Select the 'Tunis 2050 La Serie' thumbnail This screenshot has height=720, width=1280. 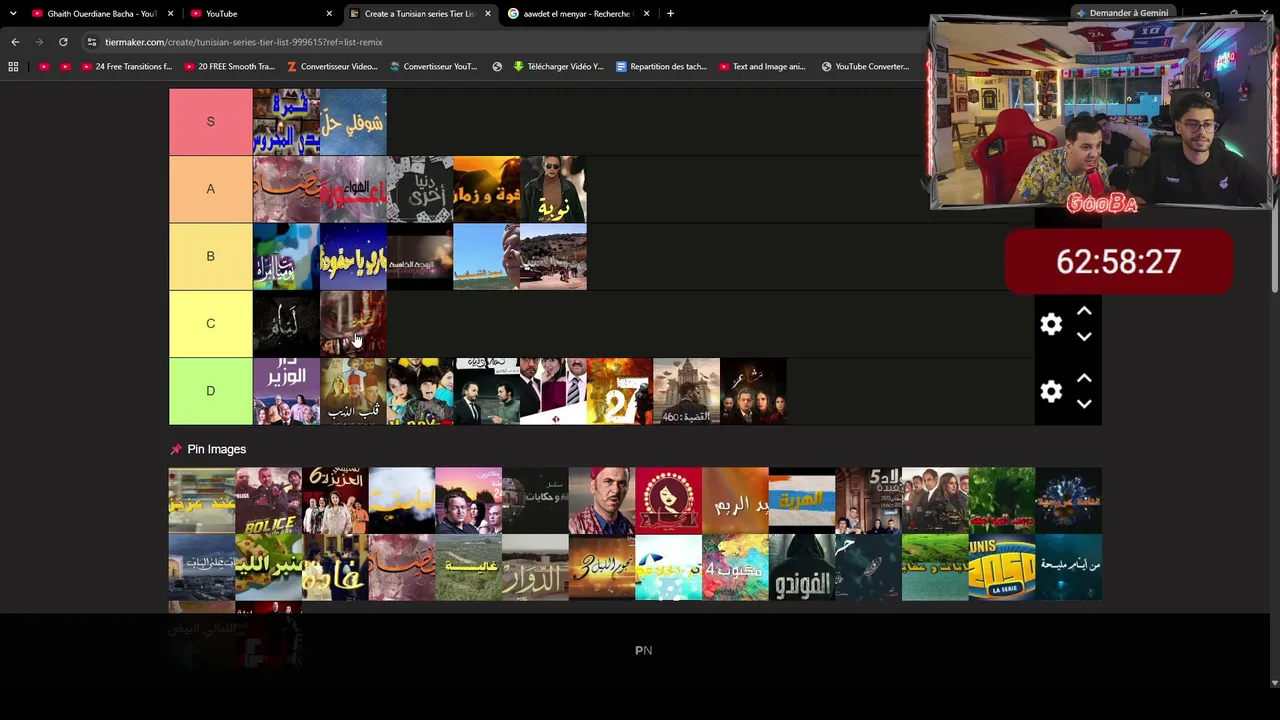click(x=1002, y=567)
